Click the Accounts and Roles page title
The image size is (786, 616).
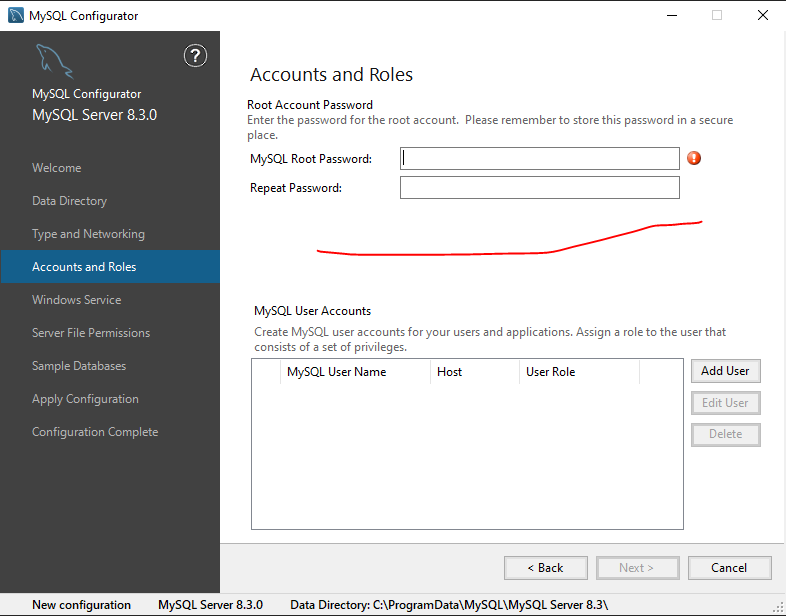331,75
